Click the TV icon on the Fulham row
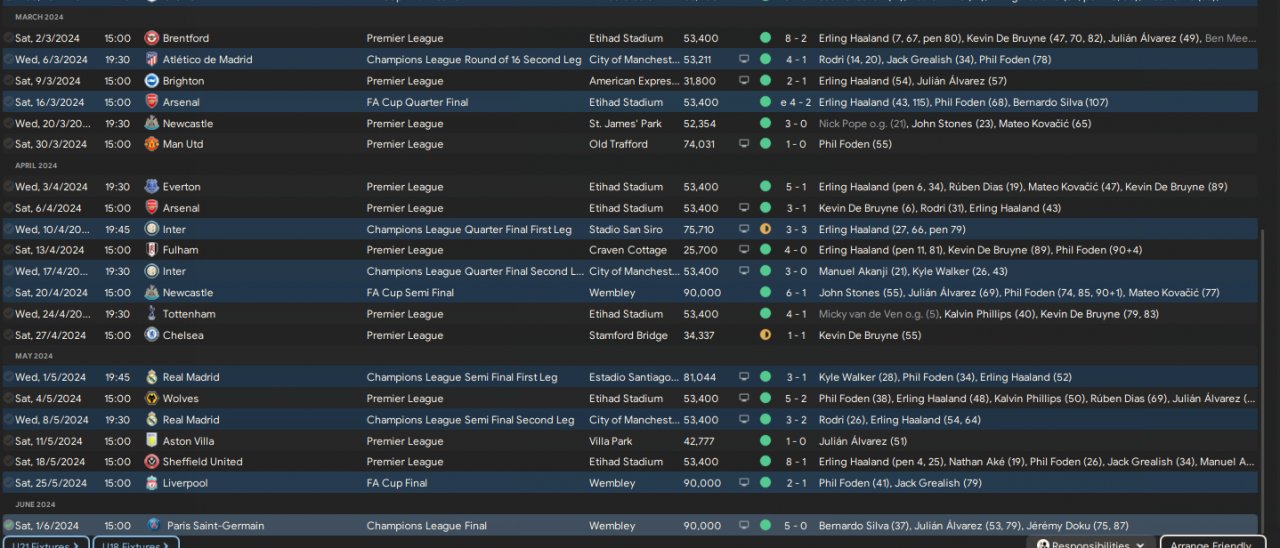 (744, 250)
